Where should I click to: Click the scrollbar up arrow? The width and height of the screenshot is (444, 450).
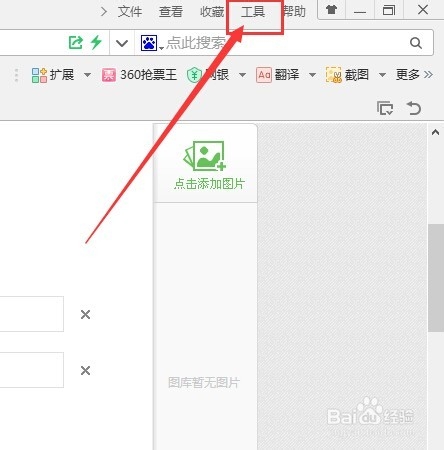(x=435, y=132)
